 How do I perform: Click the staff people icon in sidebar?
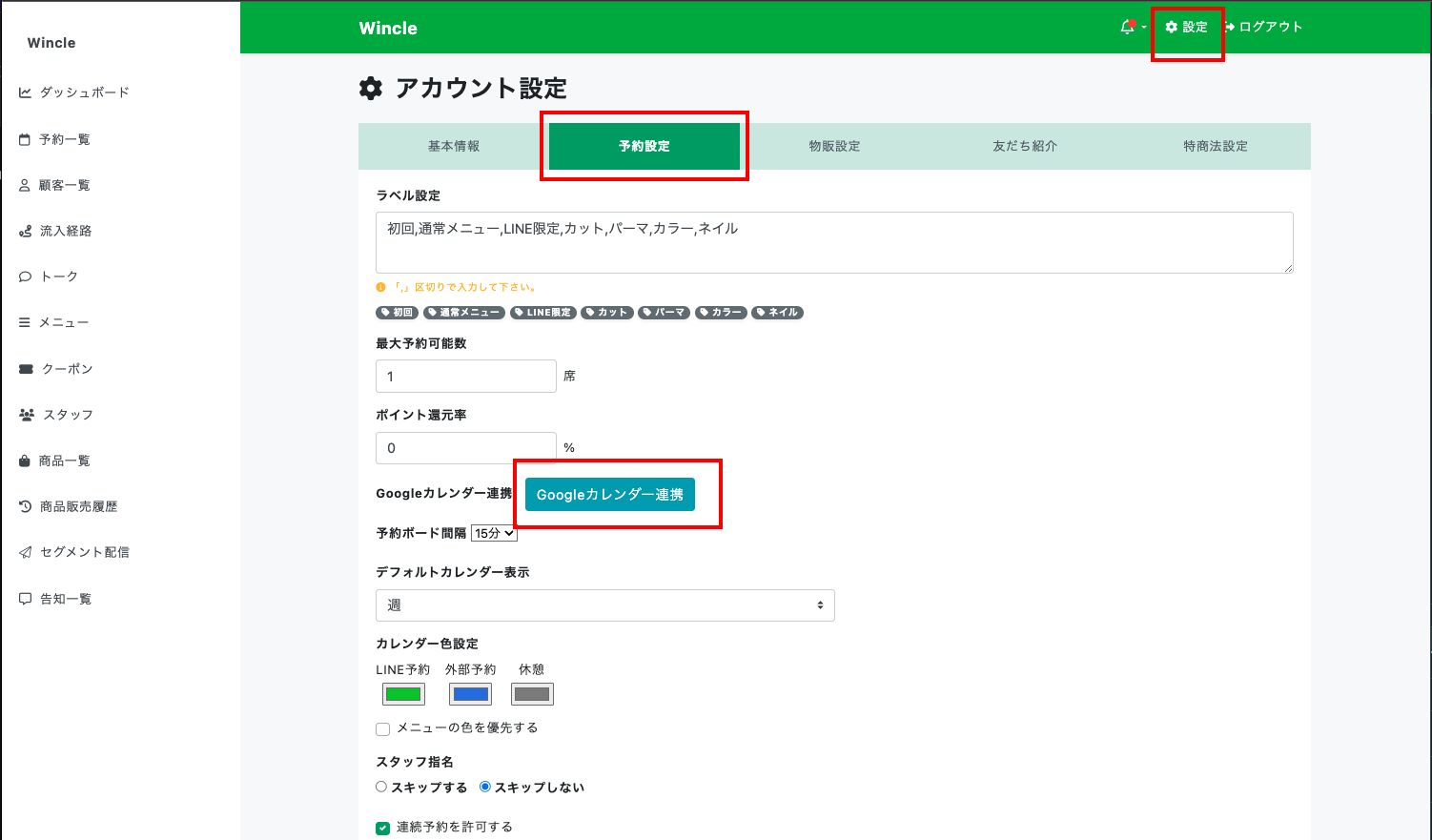point(27,415)
